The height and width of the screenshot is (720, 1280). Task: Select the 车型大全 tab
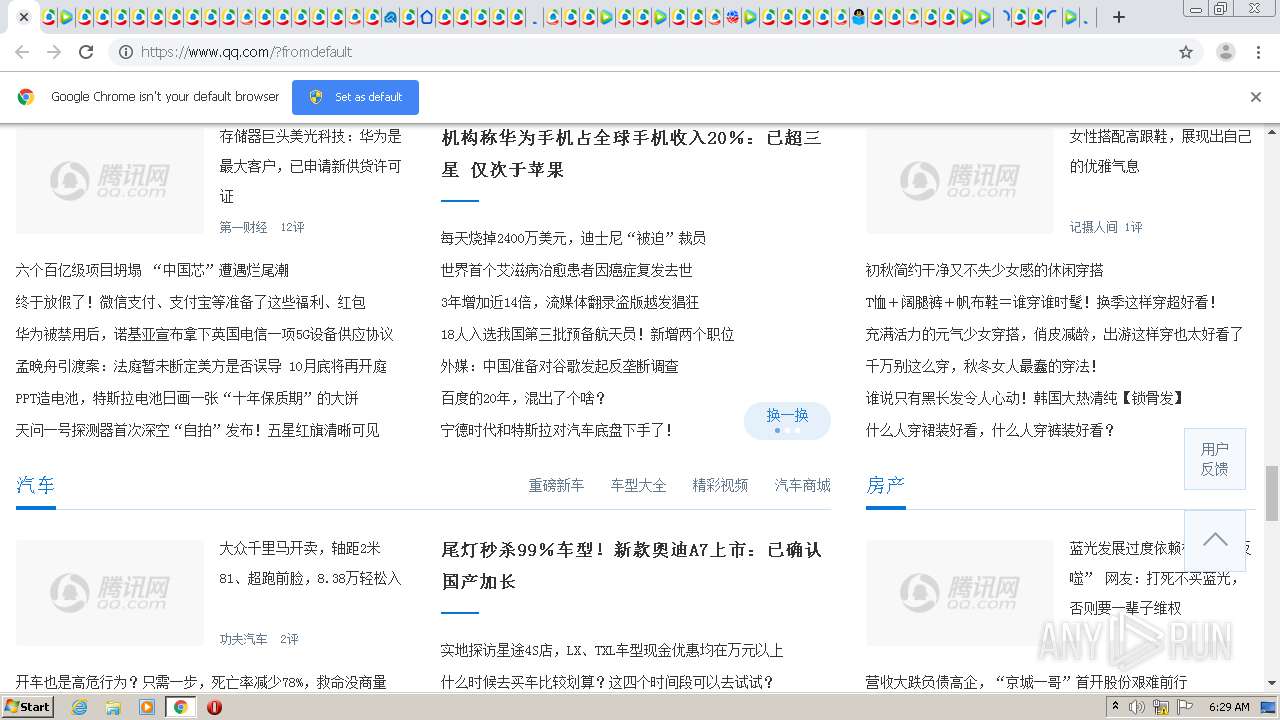click(638, 485)
